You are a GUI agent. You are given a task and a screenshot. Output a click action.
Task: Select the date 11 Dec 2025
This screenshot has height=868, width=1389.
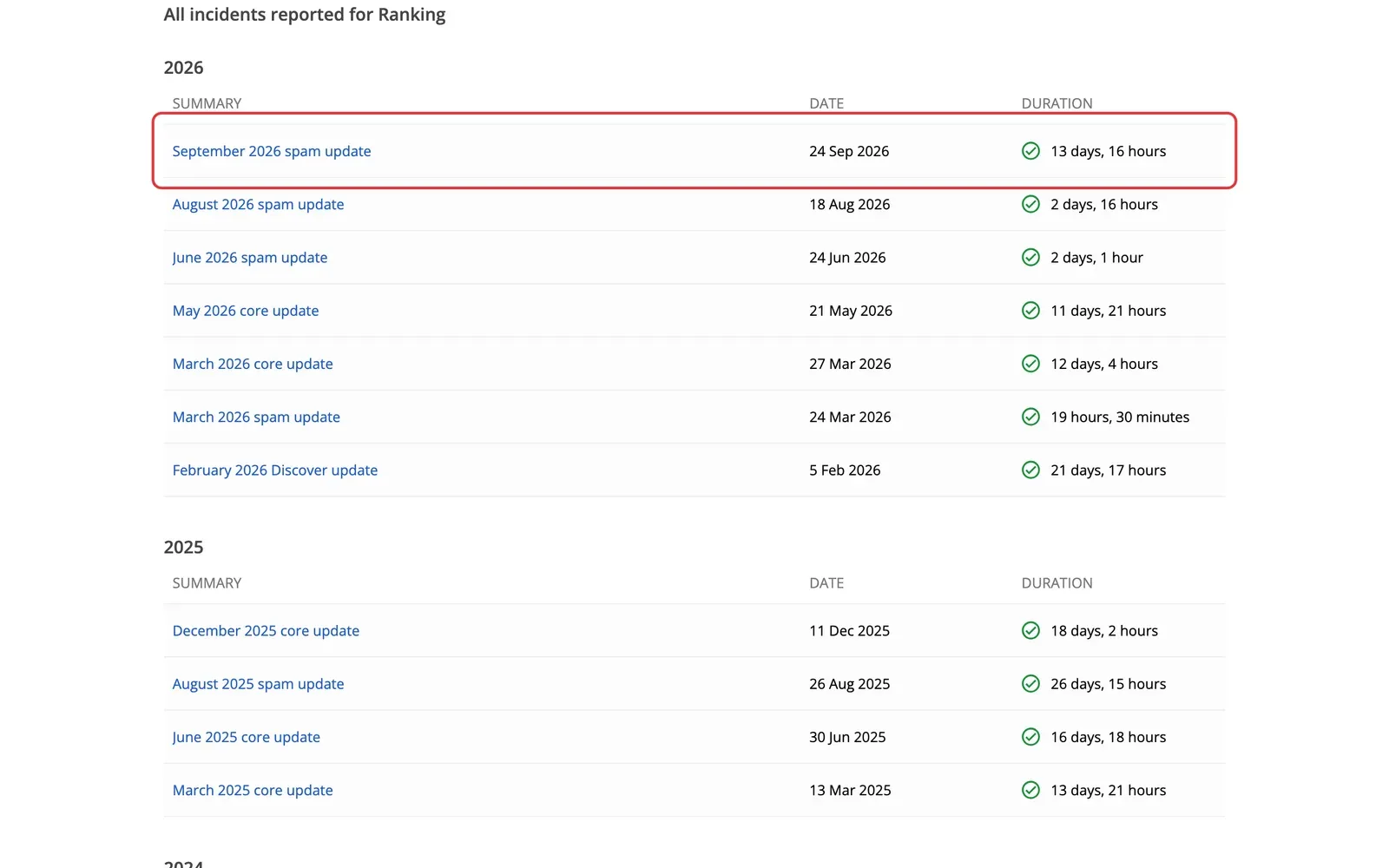click(850, 631)
